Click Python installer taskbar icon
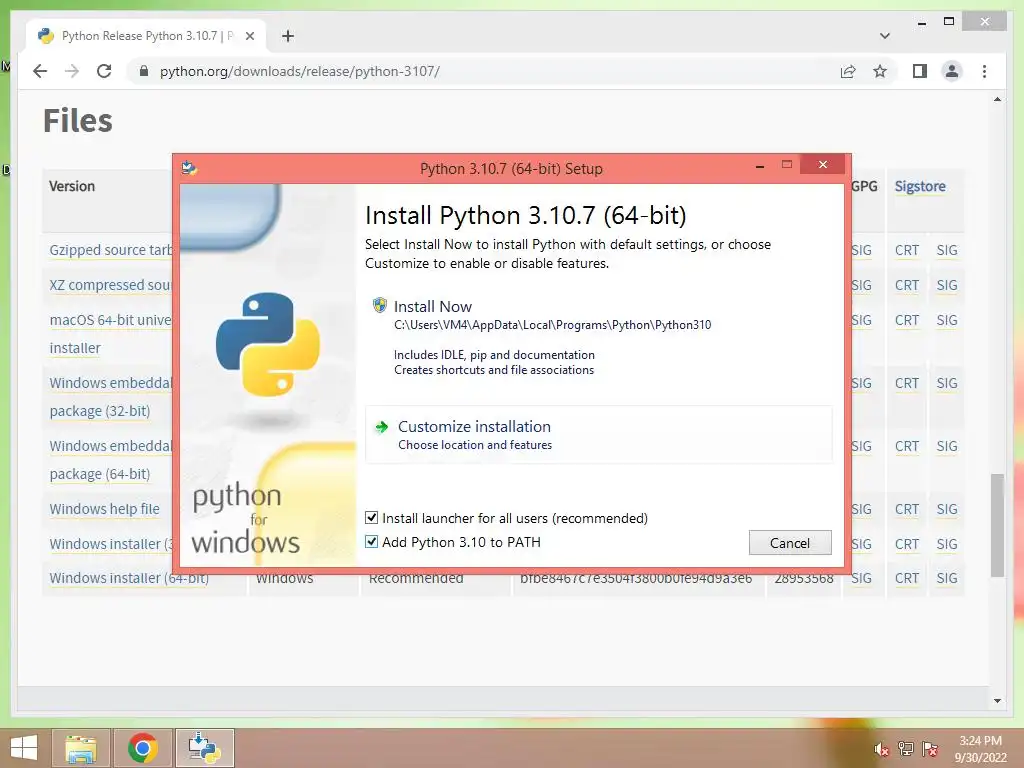The image size is (1024, 768). tap(204, 748)
